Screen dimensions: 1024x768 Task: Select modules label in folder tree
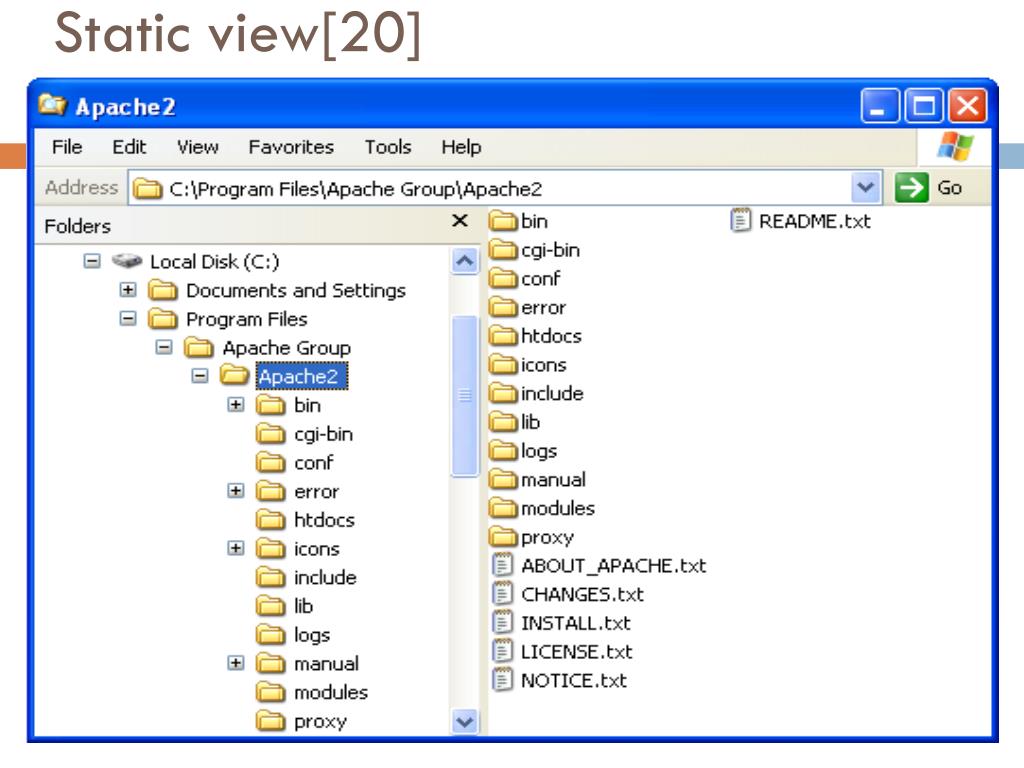330,693
